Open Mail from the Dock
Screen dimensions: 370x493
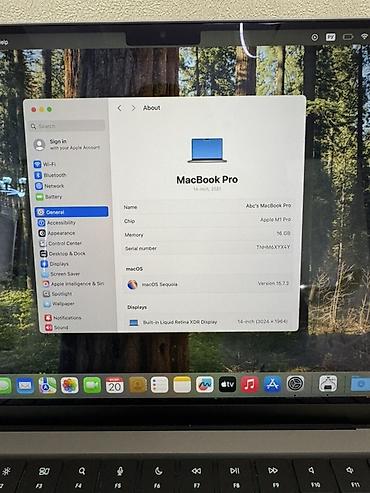tap(25, 386)
